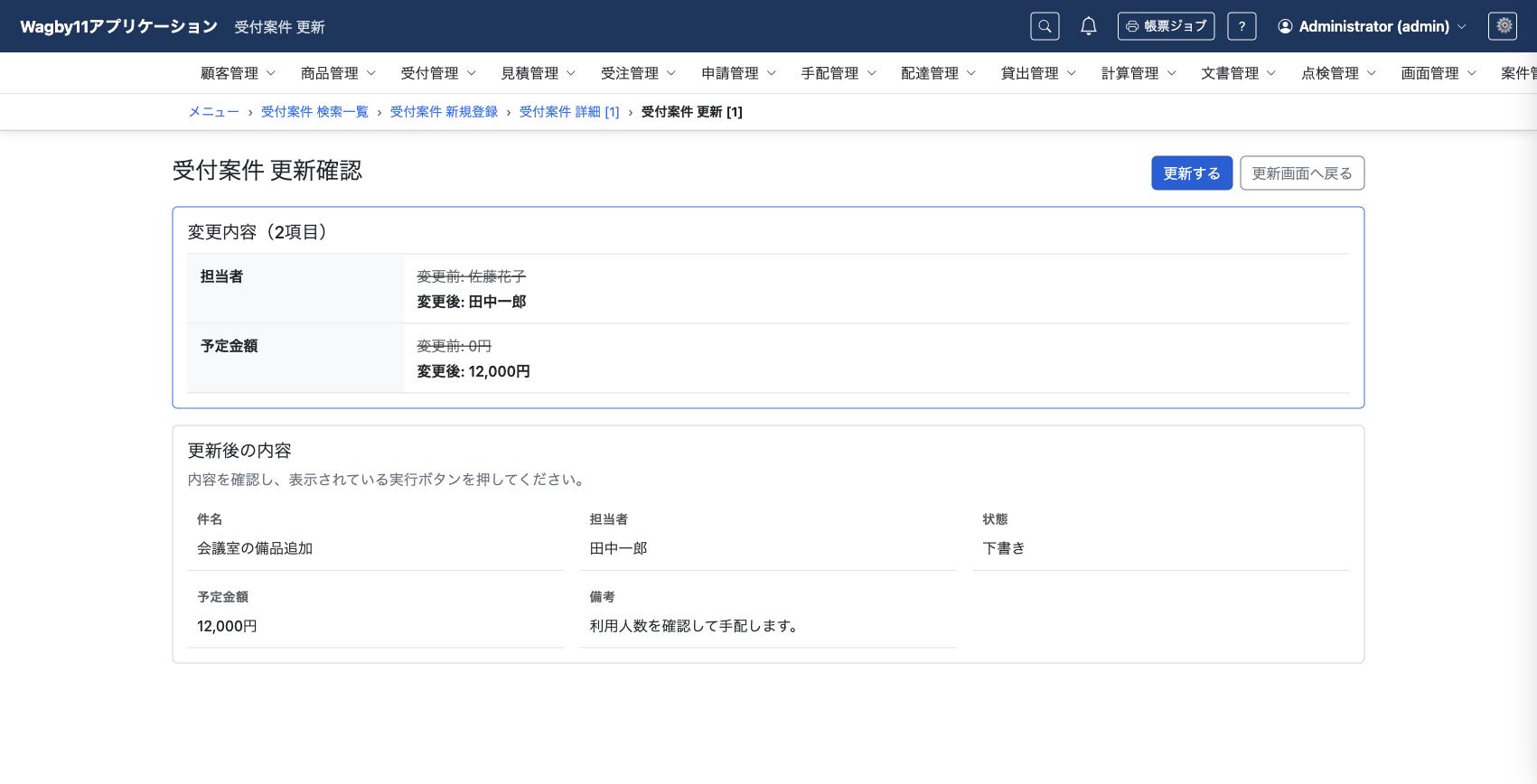Open the settings gear icon
This screenshot has width=1537, height=784.
[x=1503, y=26]
